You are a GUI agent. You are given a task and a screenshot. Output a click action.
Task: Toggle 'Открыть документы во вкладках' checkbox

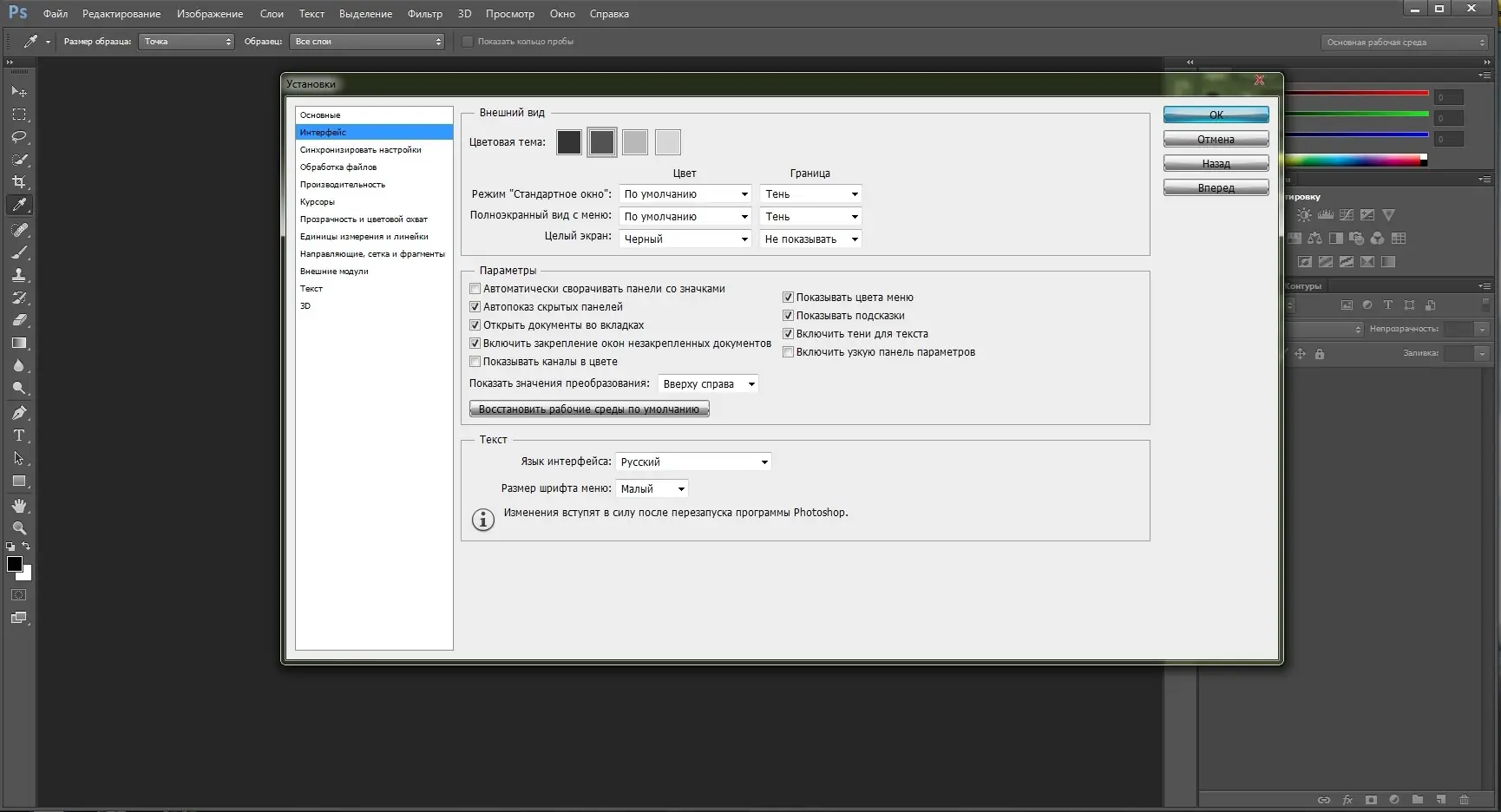(x=475, y=325)
